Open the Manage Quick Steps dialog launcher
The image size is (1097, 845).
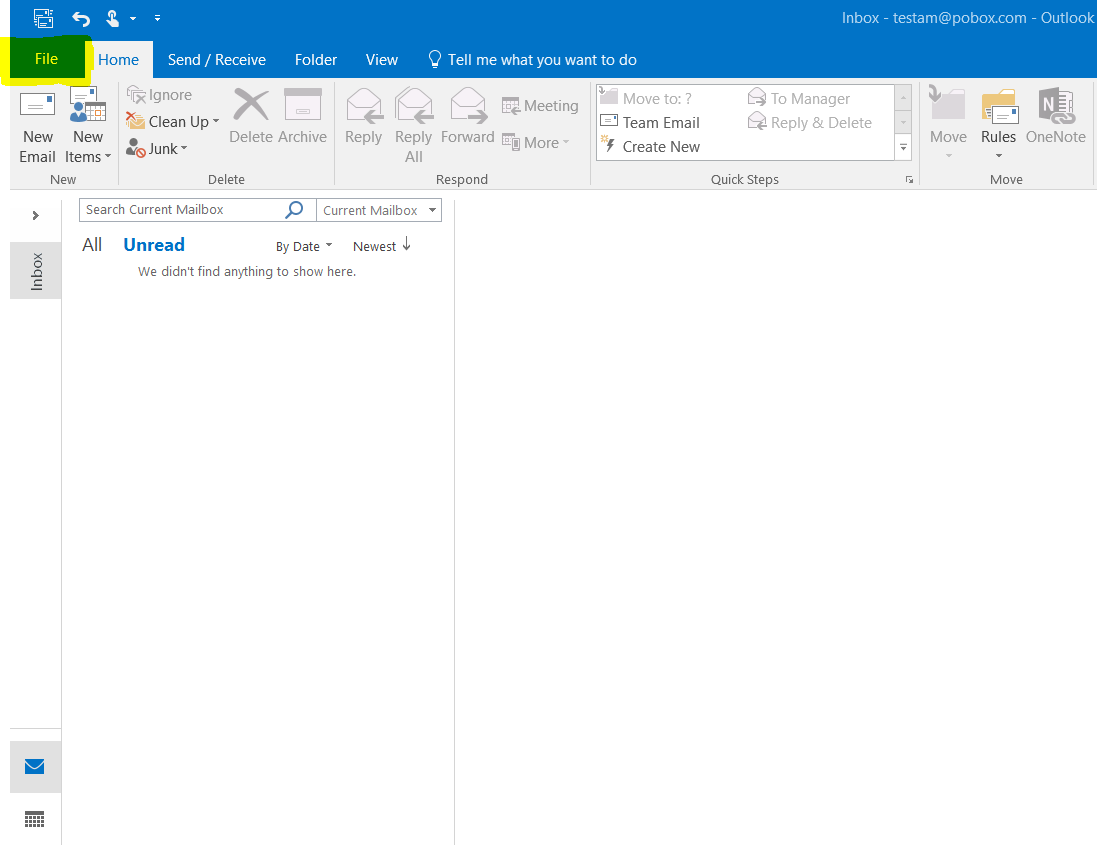(x=909, y=180)
